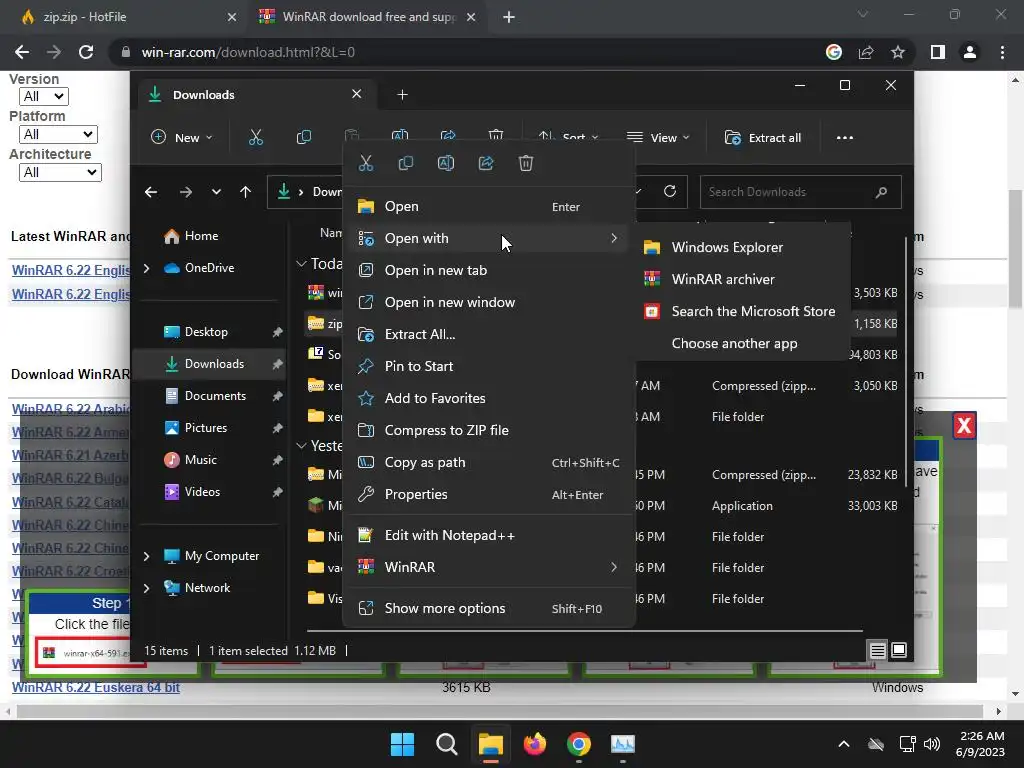Image resolution: width=1024 pixels, height=768 pixels.
Task: Open Chrome profile avatar icon
Action: coord(970,52)
